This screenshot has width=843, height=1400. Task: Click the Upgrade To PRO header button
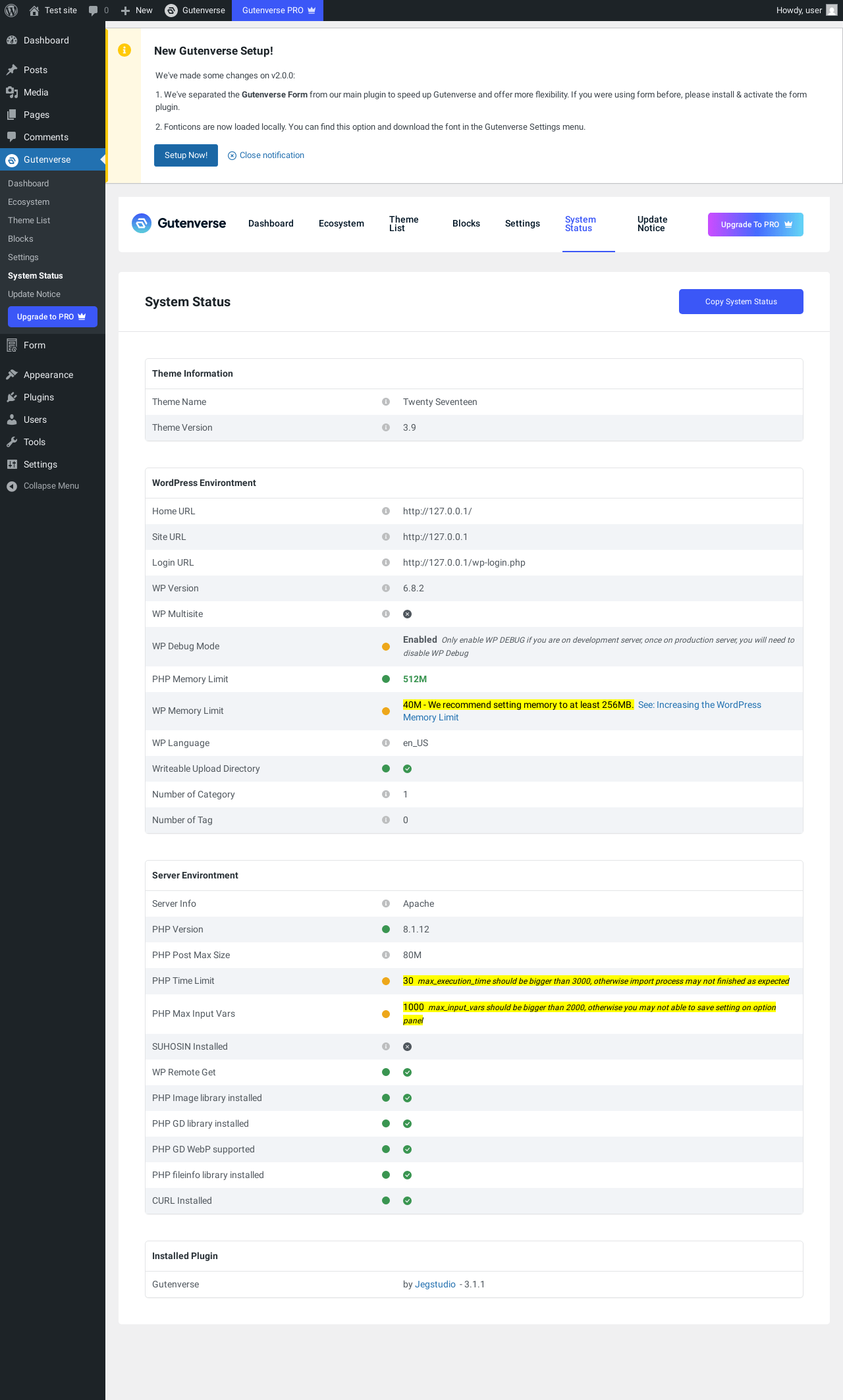pos(755,225)
